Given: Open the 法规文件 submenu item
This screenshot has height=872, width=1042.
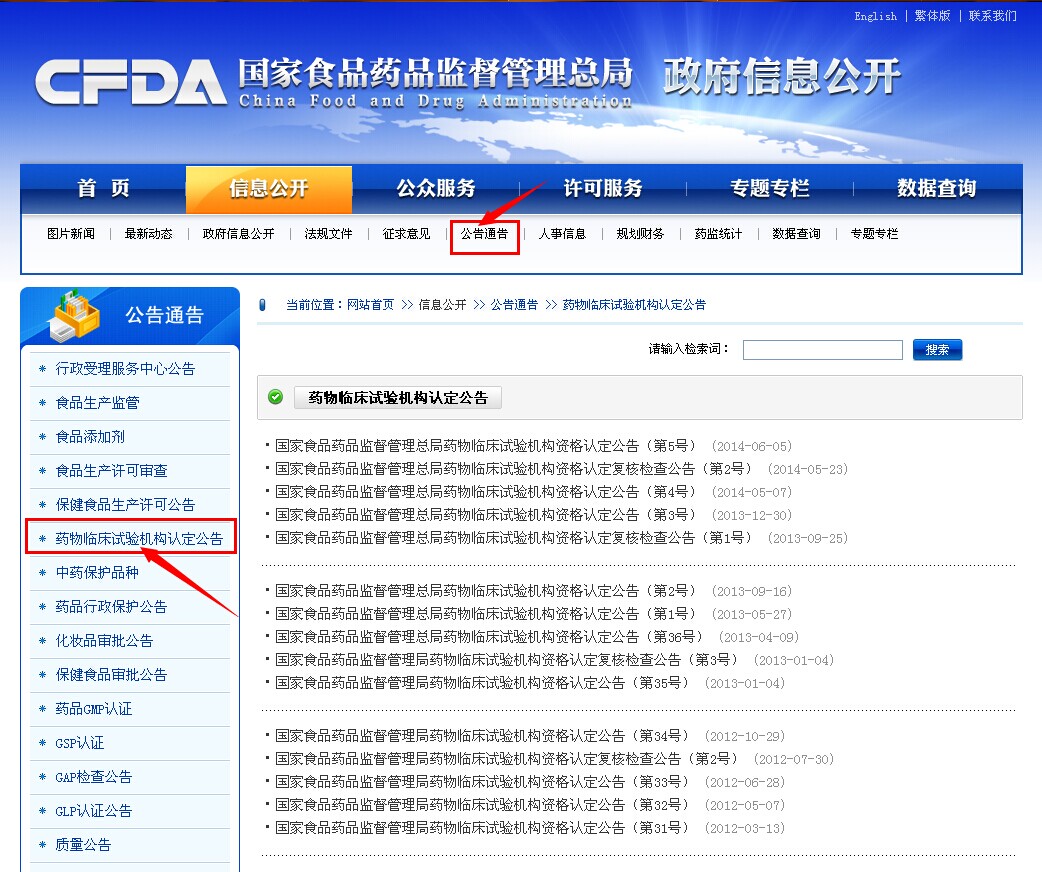Looking at the screenshot, I should pyautogui.click(x=328, y=234).
